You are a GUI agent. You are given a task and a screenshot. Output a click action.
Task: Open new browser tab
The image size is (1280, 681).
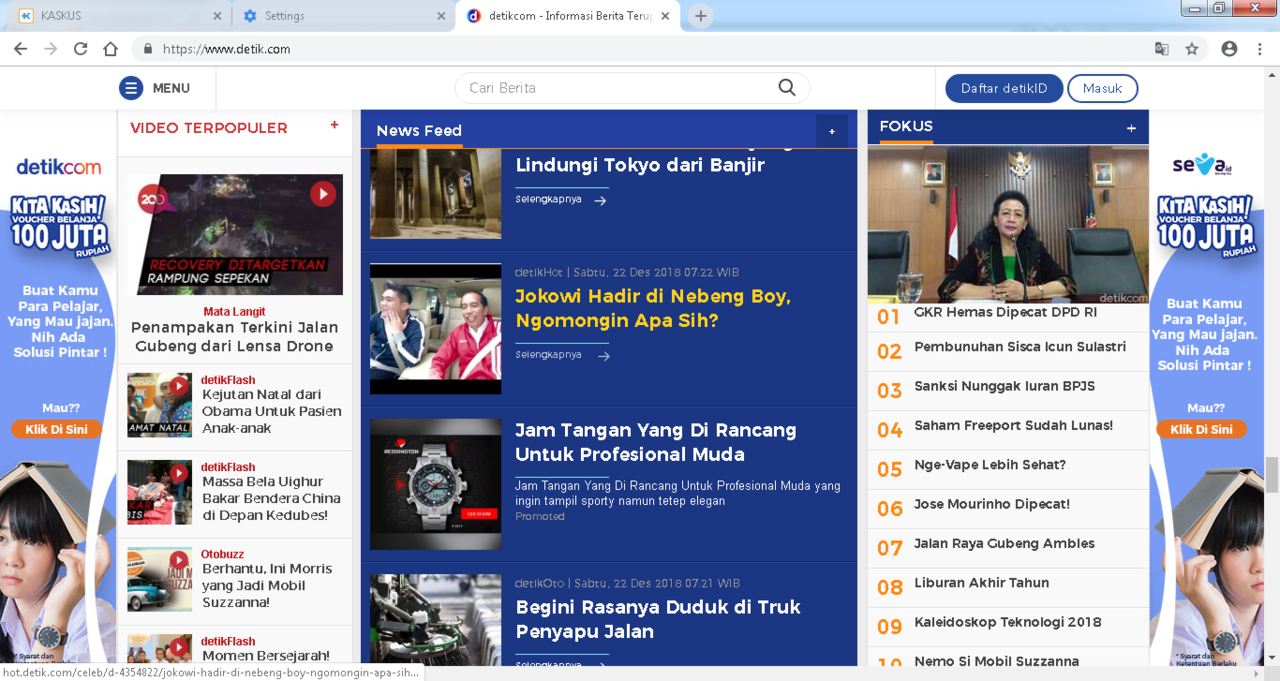point(701,16)
